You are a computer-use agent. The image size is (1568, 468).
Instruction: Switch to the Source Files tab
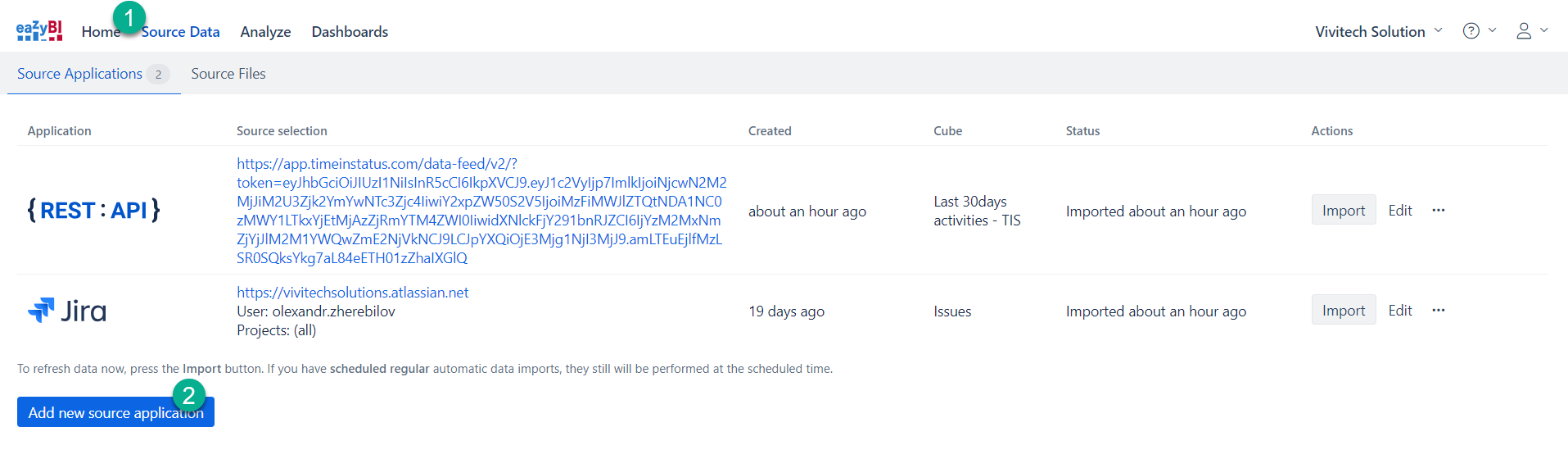point(228,74)
